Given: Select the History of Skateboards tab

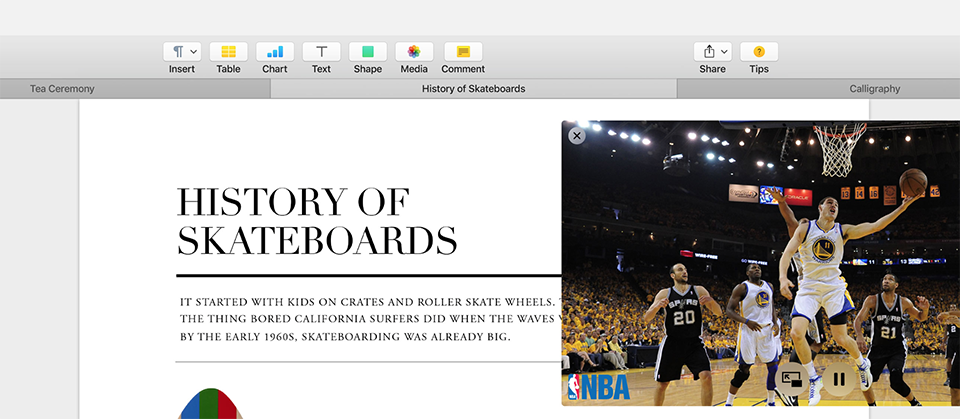Looking at the screenshot, I should click(x=473, y=89).
